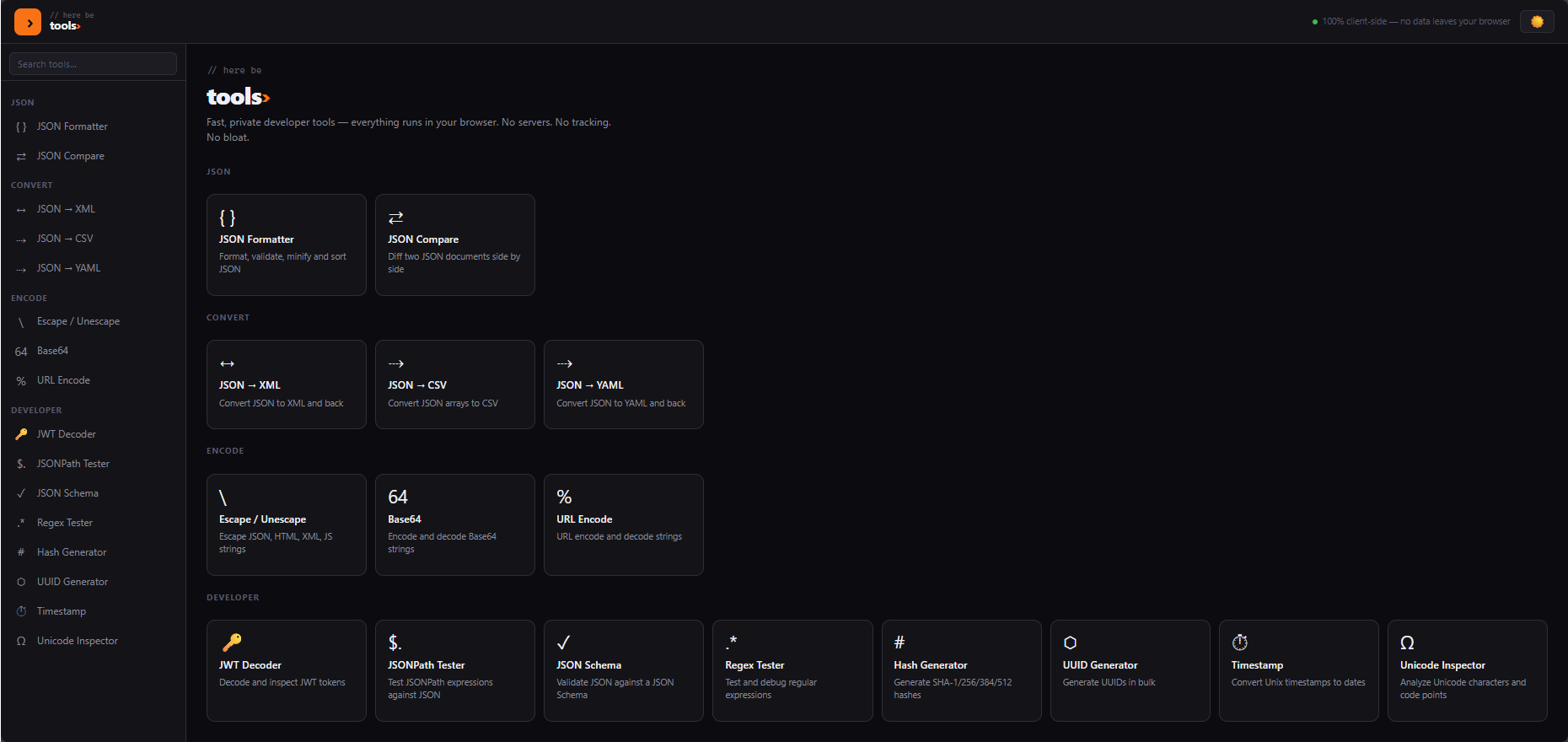Click the Unicode Inspector omega sidebar icon

coord(21,641)
